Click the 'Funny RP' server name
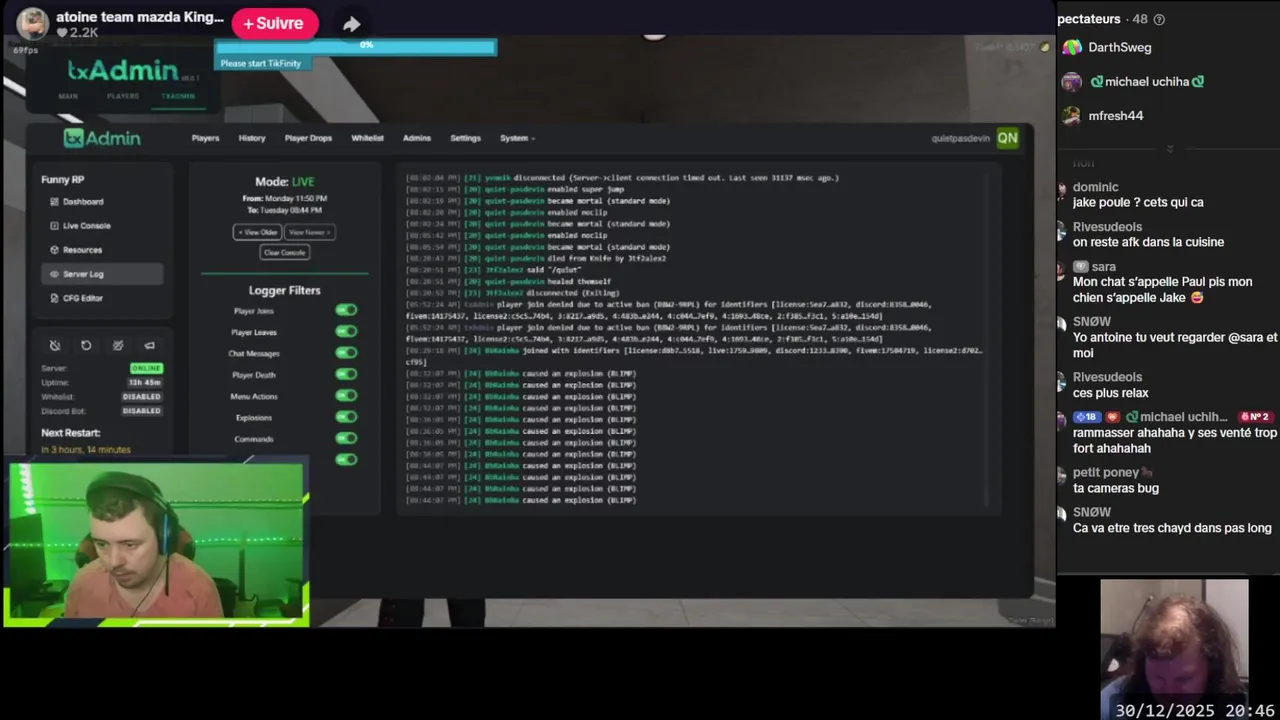The height and width of the screenshot is (720, 1280). pos(63,180)
